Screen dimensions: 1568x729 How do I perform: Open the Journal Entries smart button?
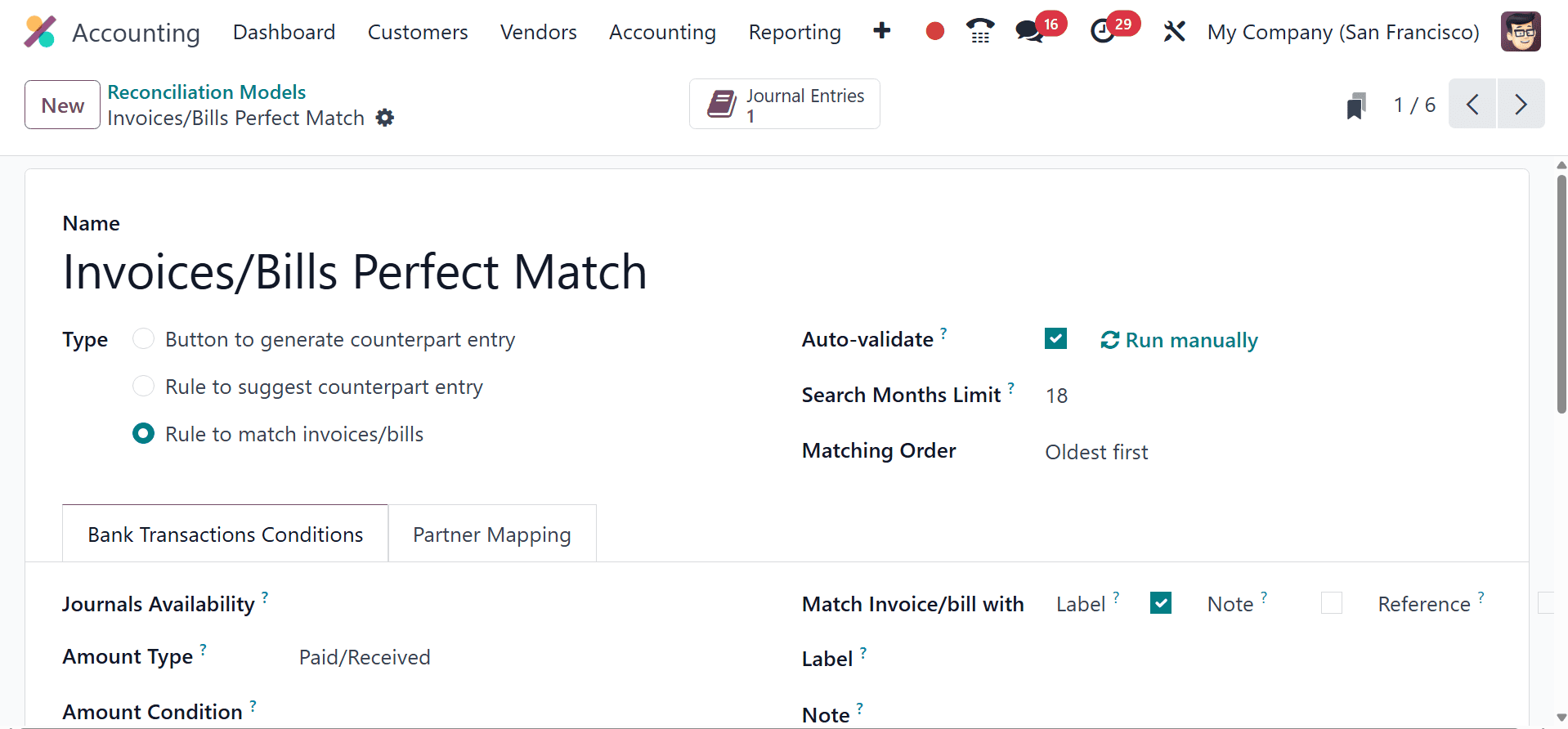784,104
